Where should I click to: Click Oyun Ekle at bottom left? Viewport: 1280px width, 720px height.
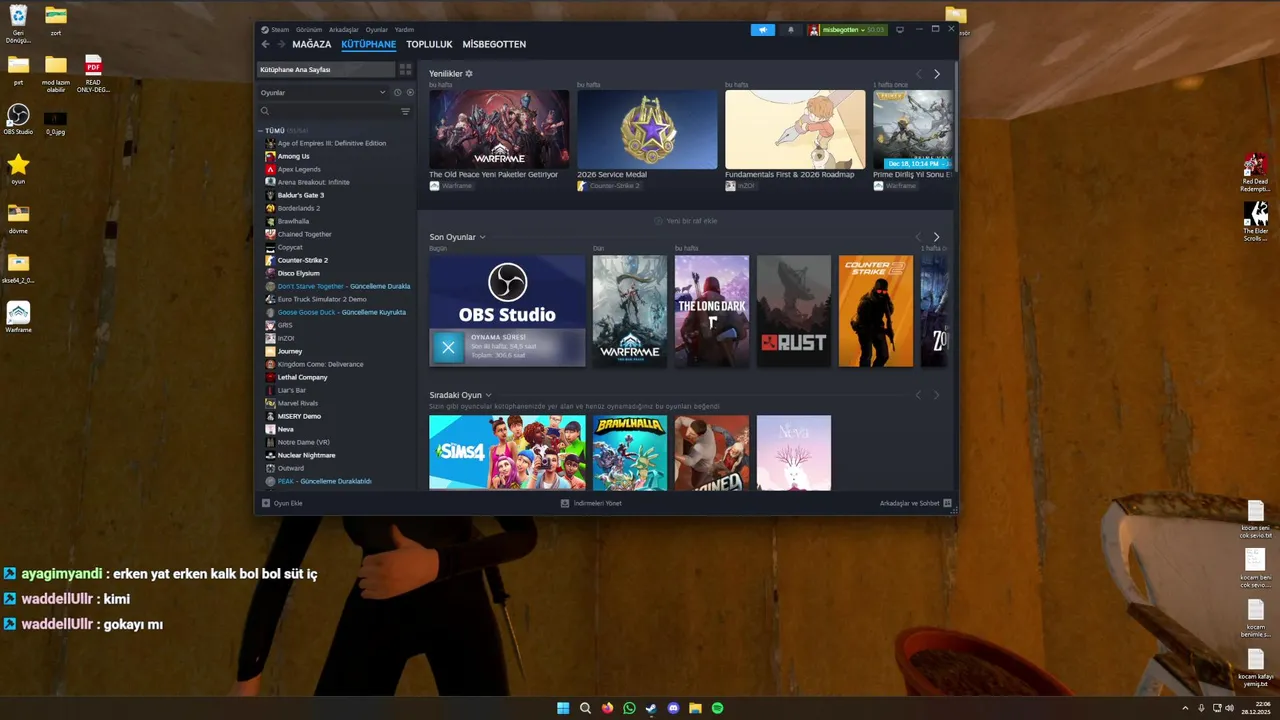282,503
